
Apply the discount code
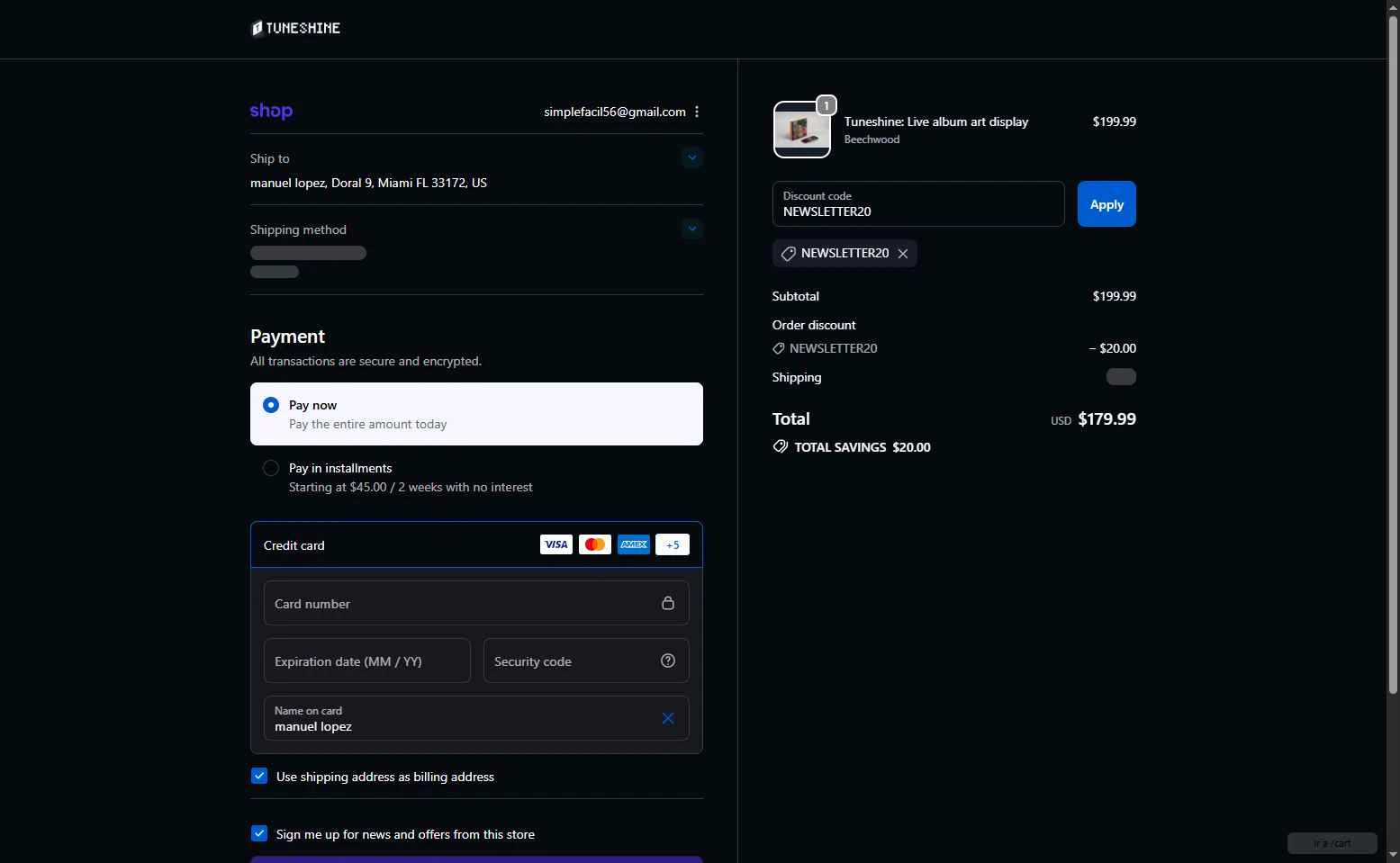(x=1106, y=204)
